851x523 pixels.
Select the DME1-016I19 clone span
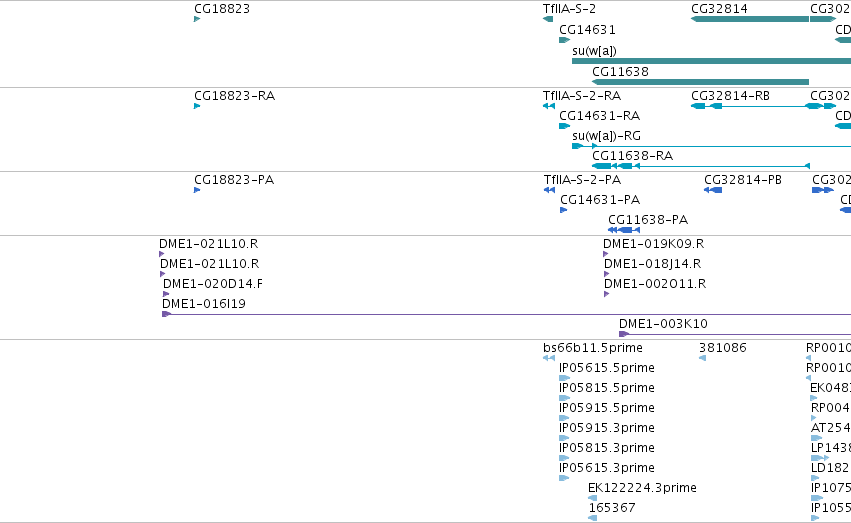coord(506,314)
